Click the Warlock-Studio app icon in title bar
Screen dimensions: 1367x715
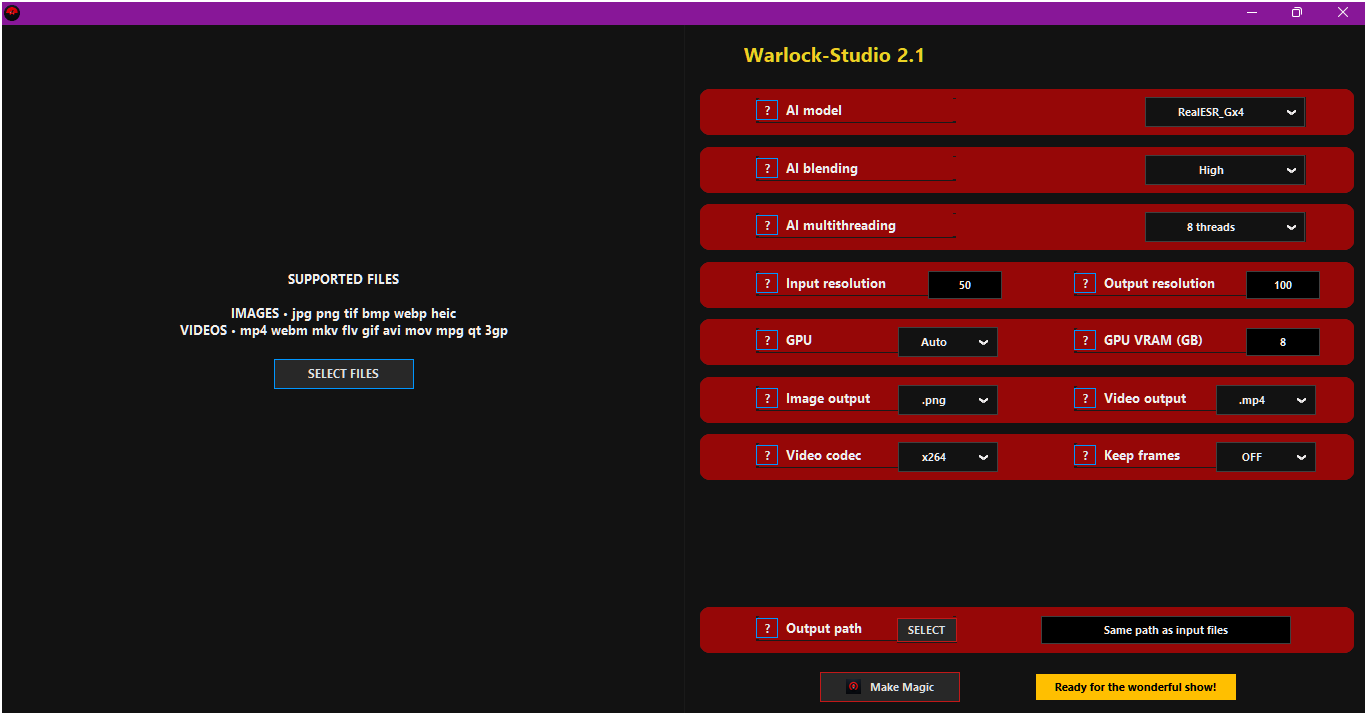pyautogui.click(x=12, y=12)
